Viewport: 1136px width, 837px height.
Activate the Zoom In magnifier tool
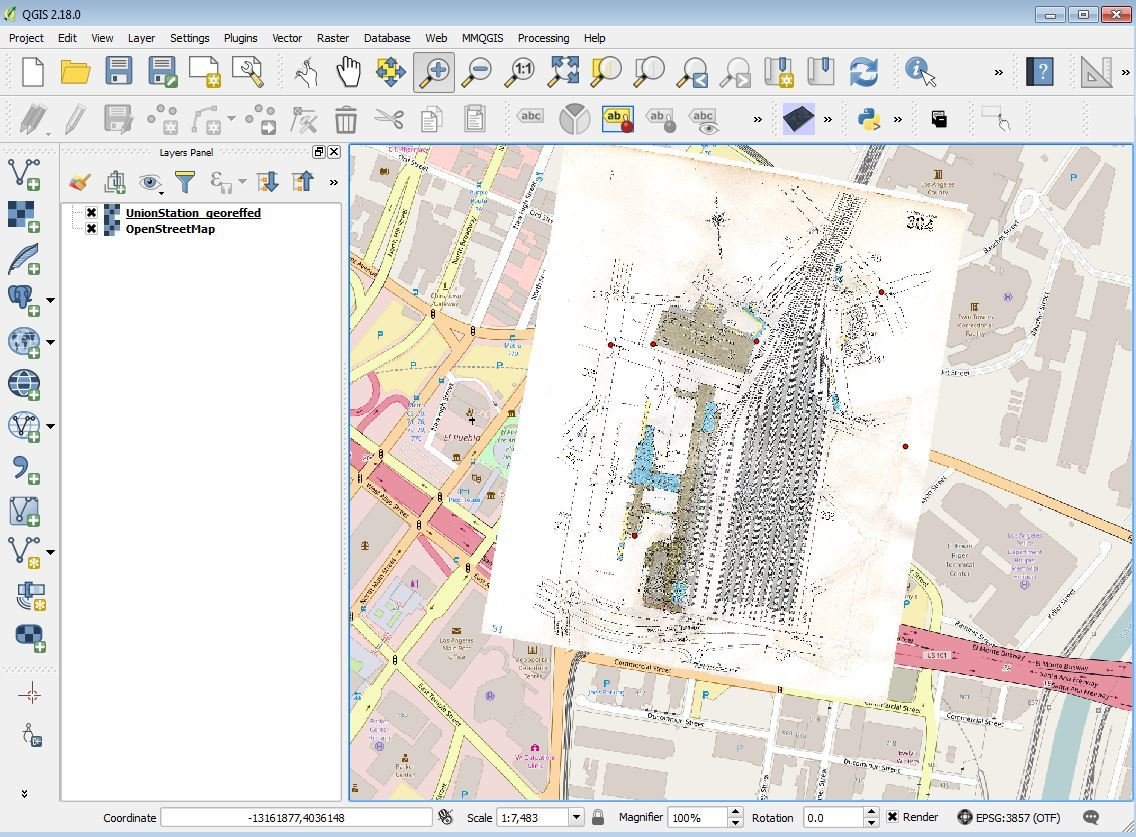coord(434,72)
